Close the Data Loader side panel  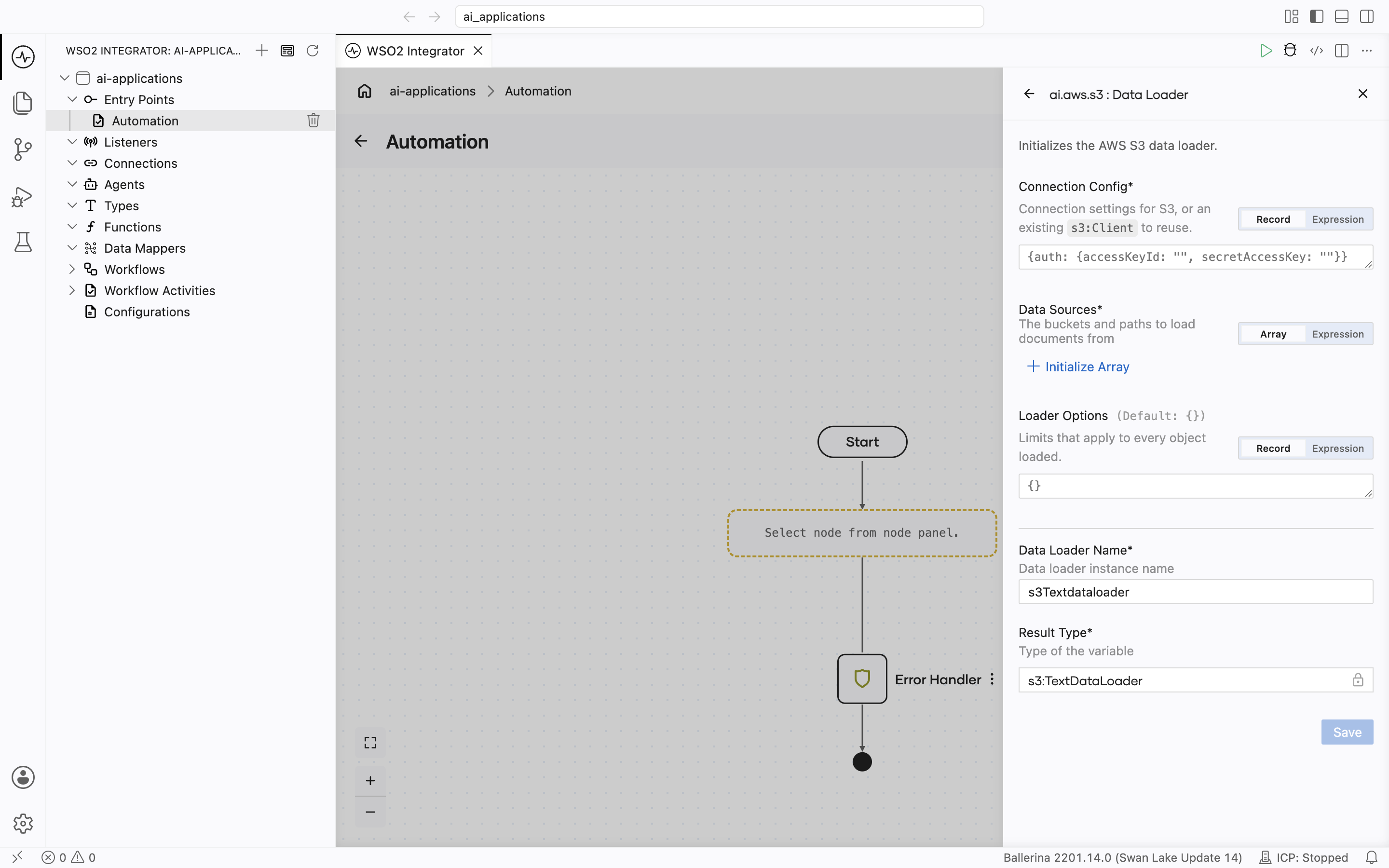click(1363, 94)
